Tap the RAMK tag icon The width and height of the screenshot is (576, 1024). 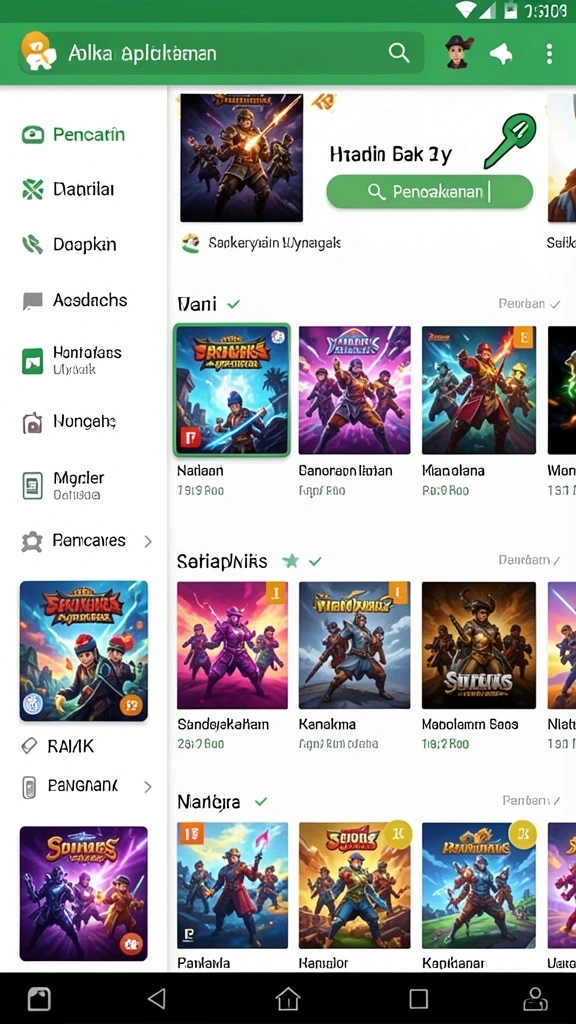tap(29, 746)
